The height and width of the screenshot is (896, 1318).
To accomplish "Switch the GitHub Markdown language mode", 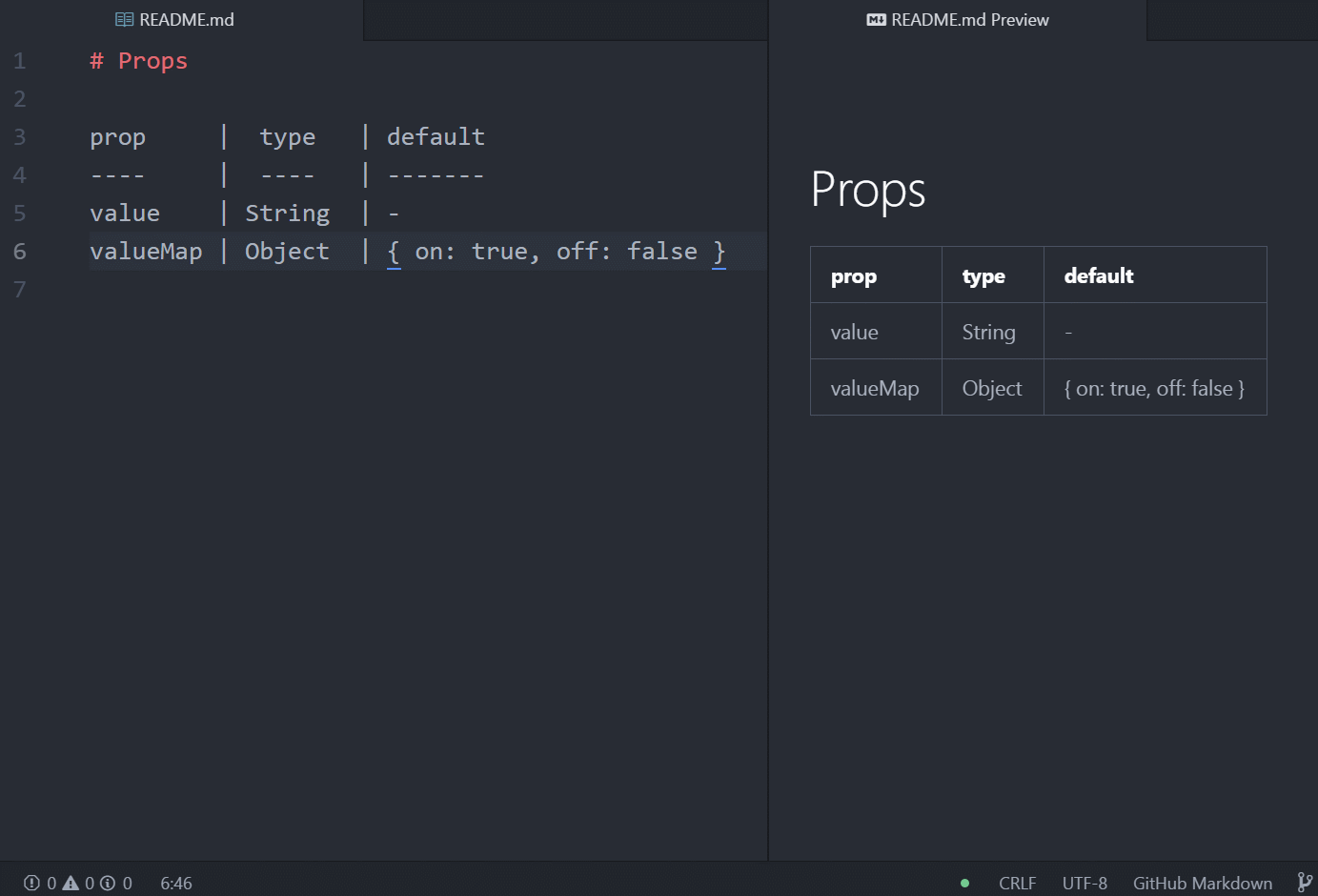I will [x=1202, y=883].
